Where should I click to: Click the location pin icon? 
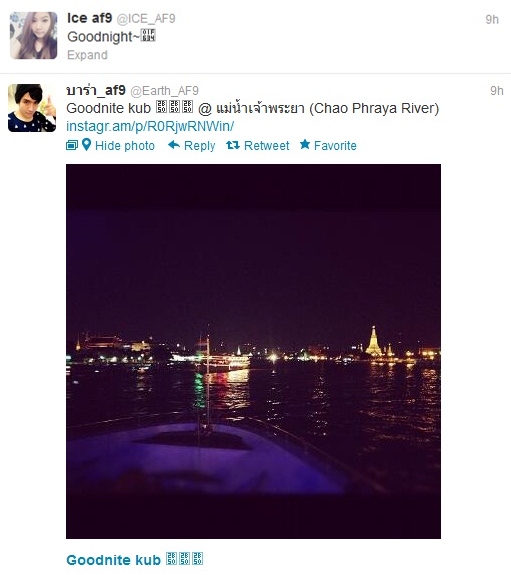pos(86,145)
